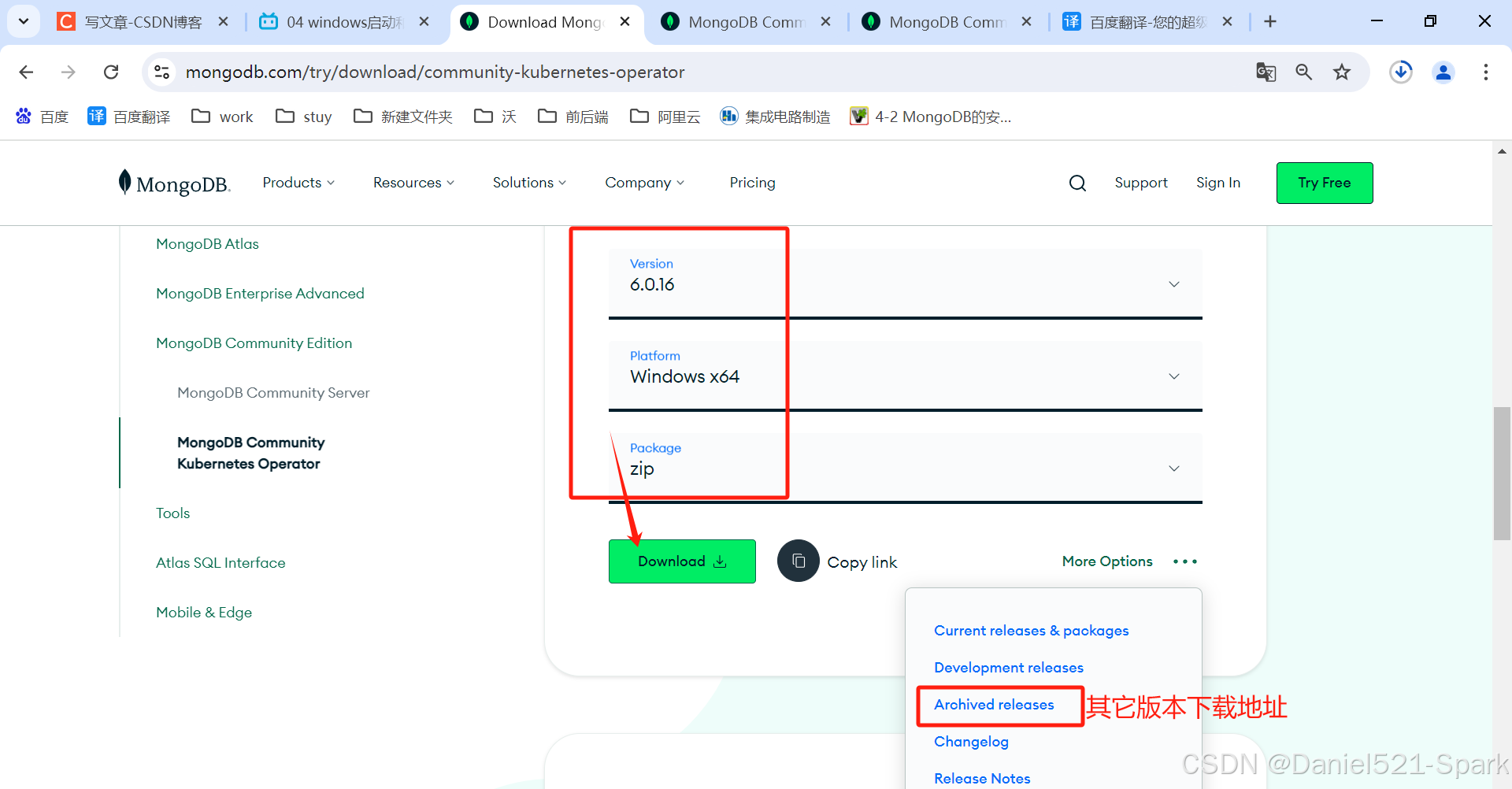Open the 百度翻译 bookmark
The height and width of the screenshot is (789, 1512).
coord(128,117)
